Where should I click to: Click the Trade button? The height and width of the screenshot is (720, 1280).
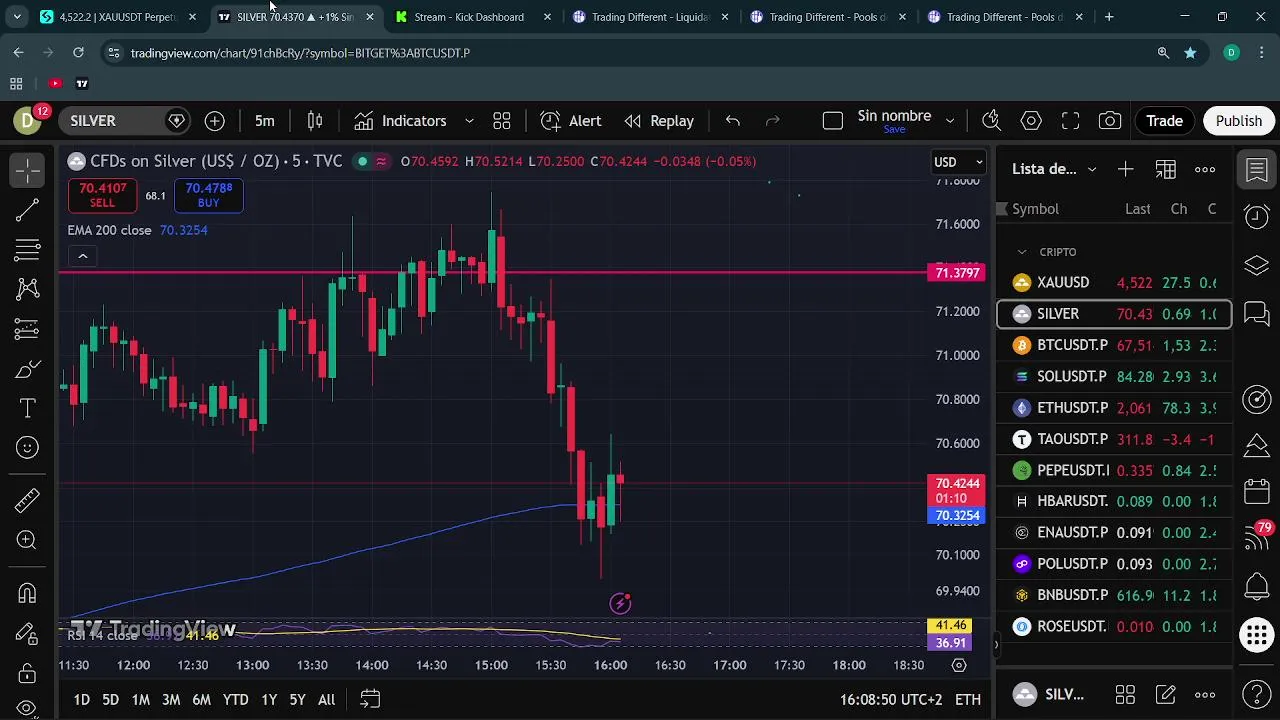pyautogui.click(x=1164, y=121)
